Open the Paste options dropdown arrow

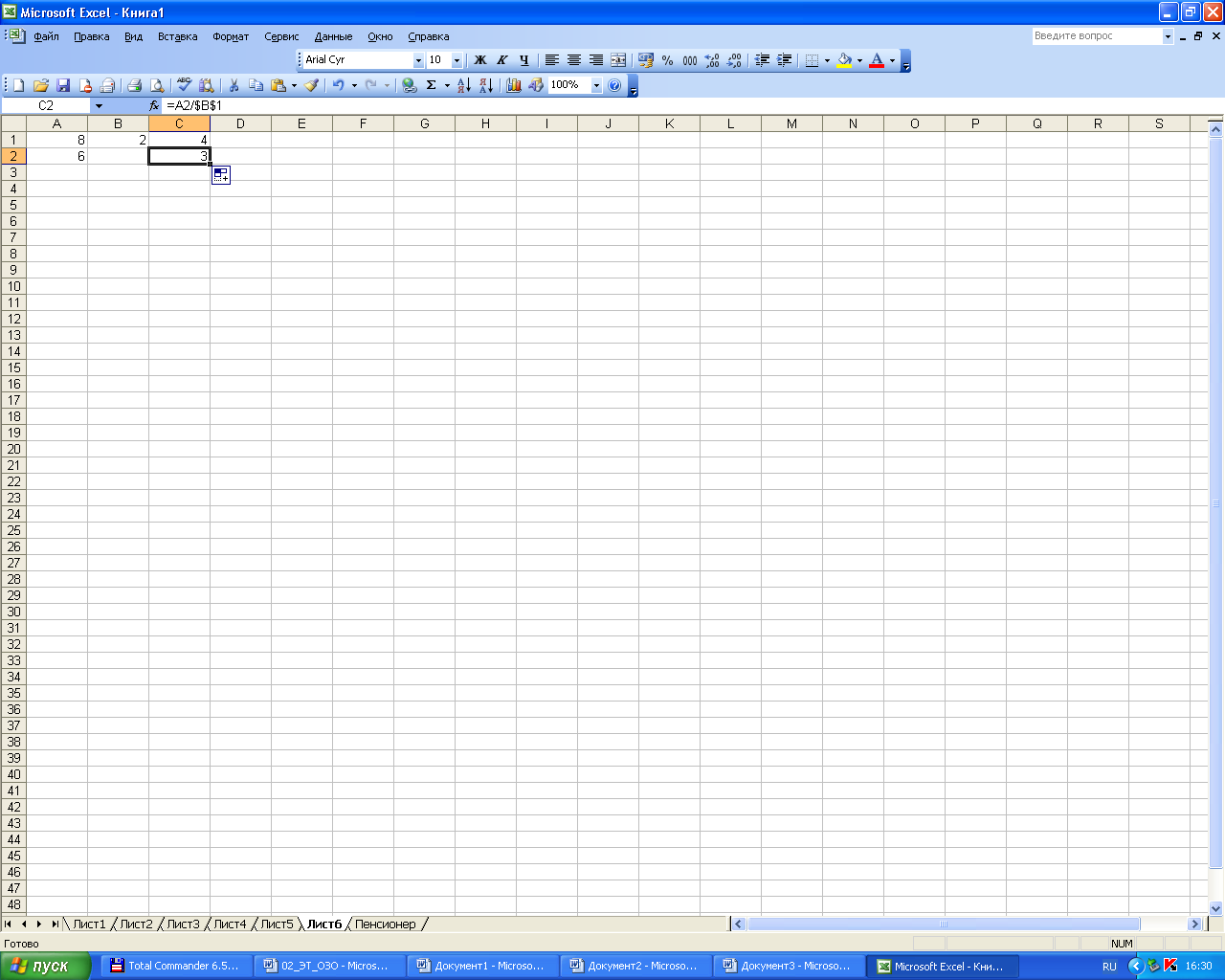pyautogui.click(x=294, y=85)
